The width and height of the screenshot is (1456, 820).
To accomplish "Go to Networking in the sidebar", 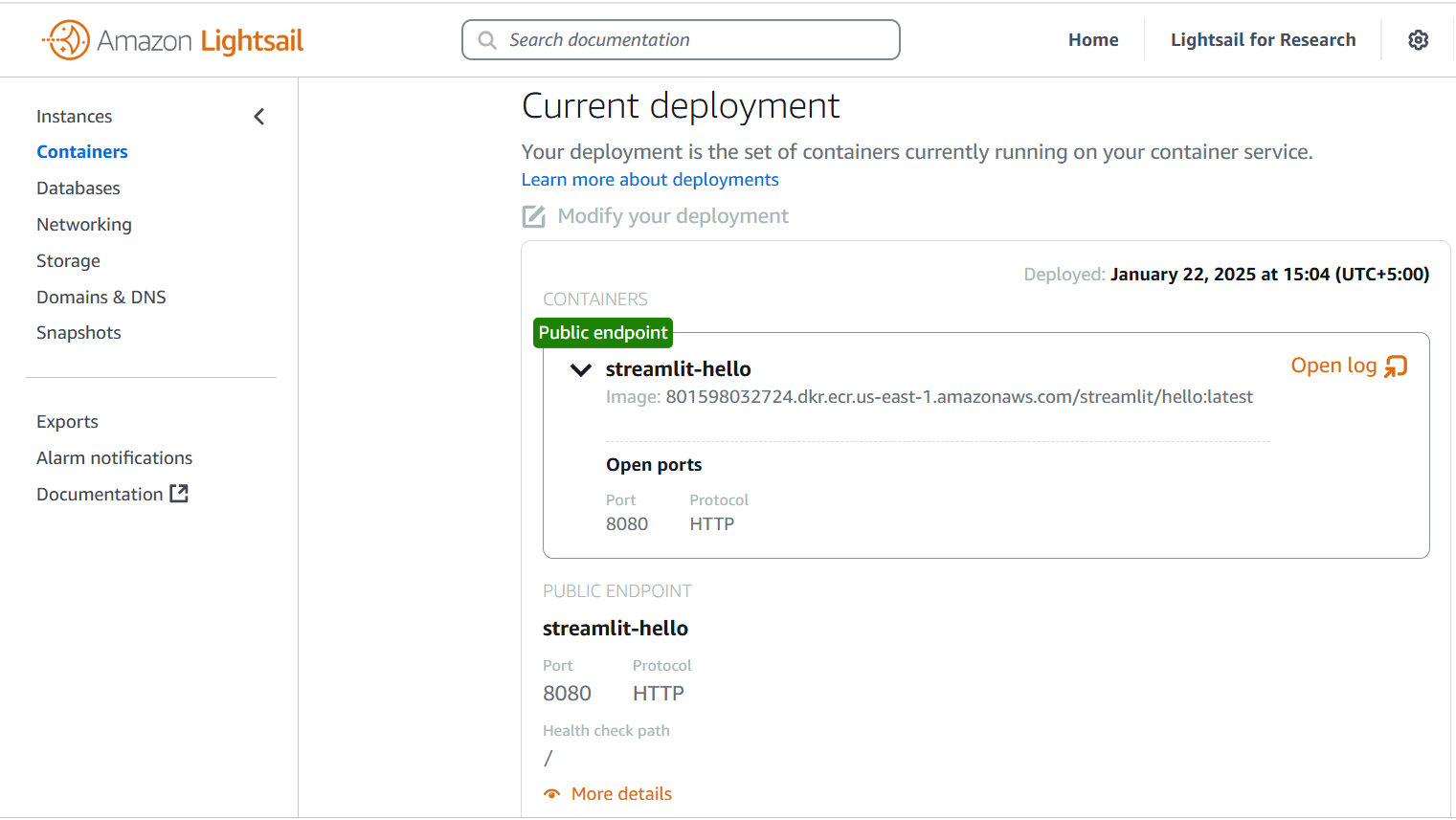I will click(x=84, y=225).
